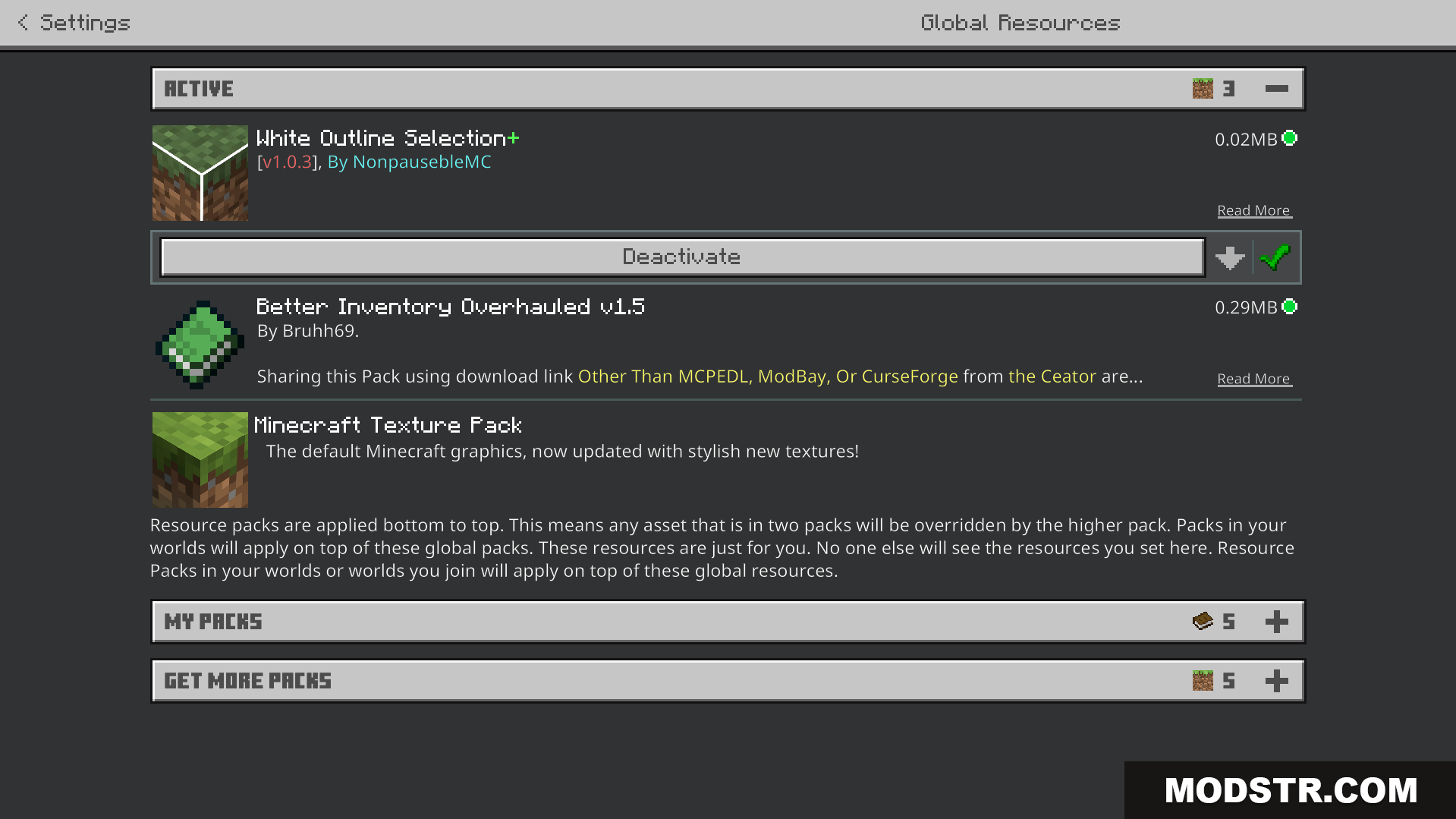Click the Minecraft Texture Pack title

coord(388,425)
